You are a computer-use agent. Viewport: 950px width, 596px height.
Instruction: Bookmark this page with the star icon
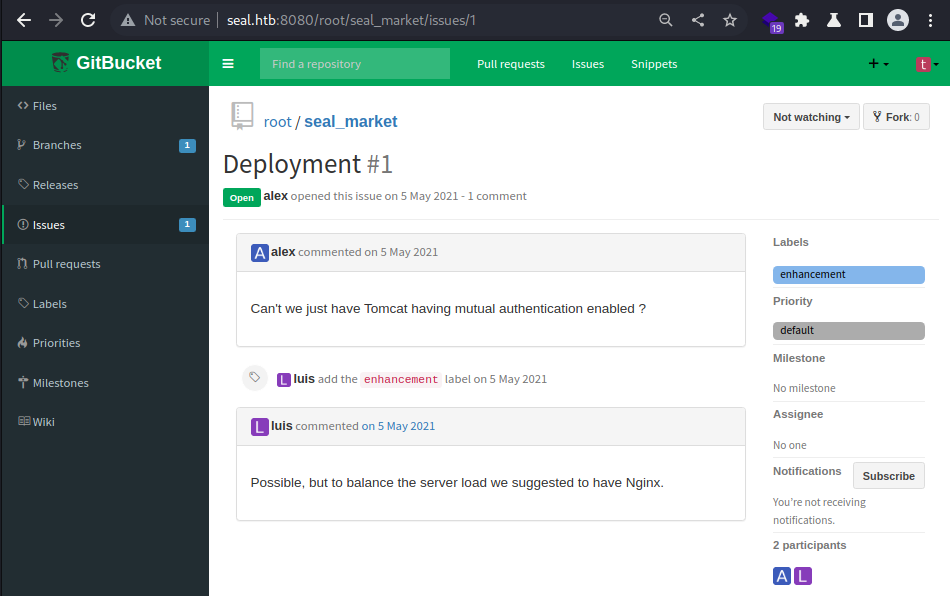pos(729,20)
